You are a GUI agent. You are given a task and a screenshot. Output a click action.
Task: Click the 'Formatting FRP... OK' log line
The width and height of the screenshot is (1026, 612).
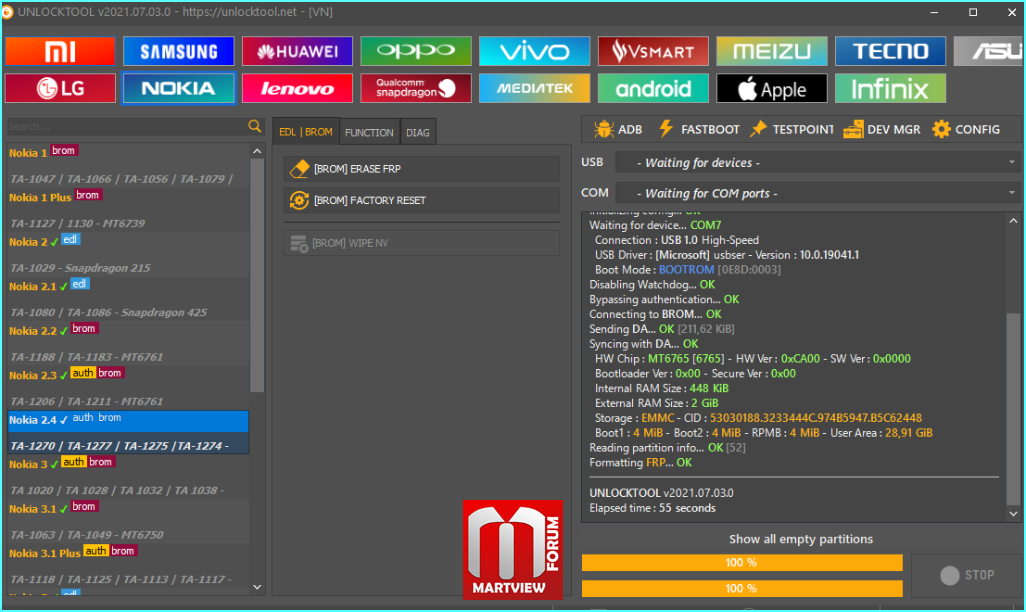(x=641, y=463)
